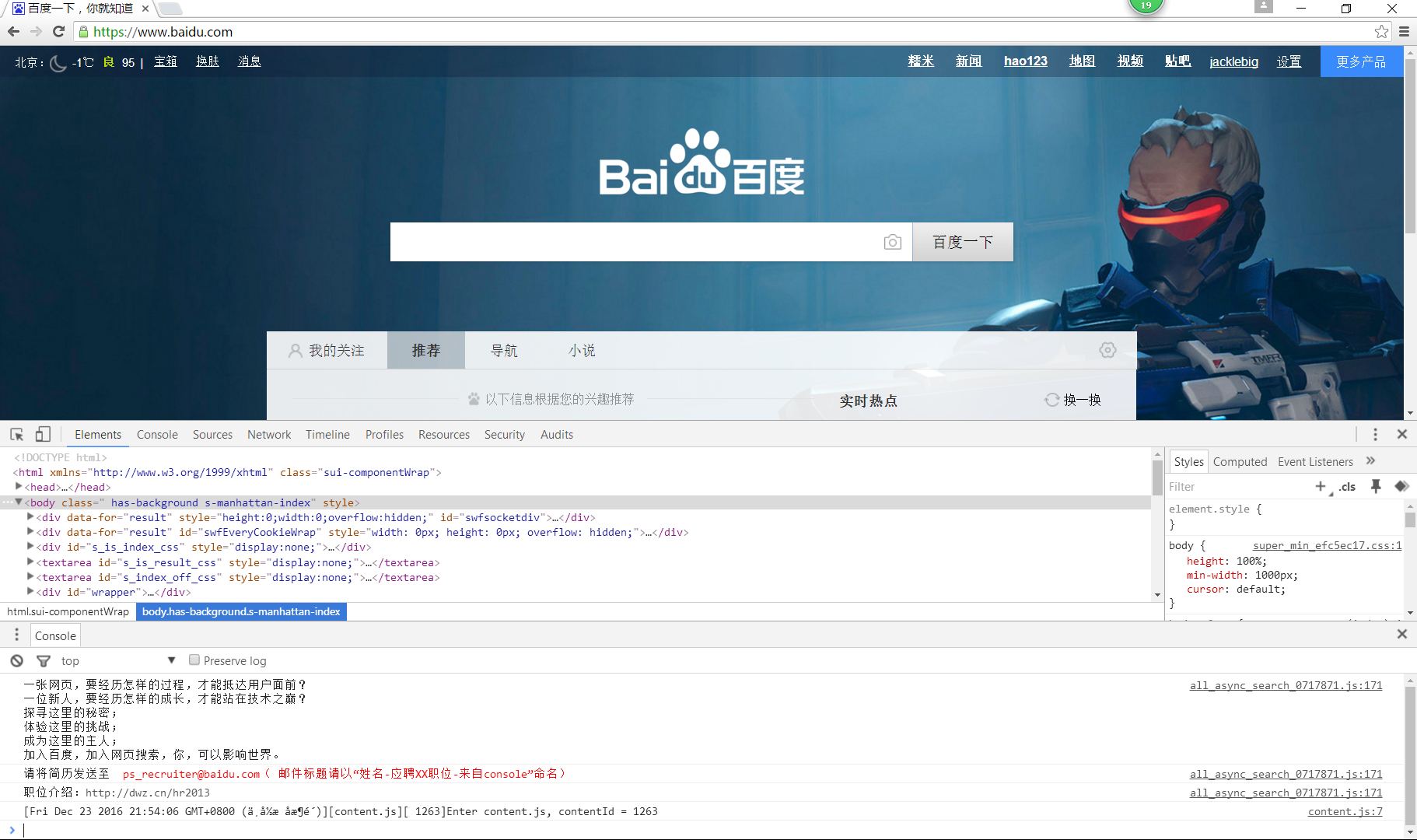This screenshot has height=840, width=1417.
Task: Open content.js:7 source link
Action: [1345, 811]
